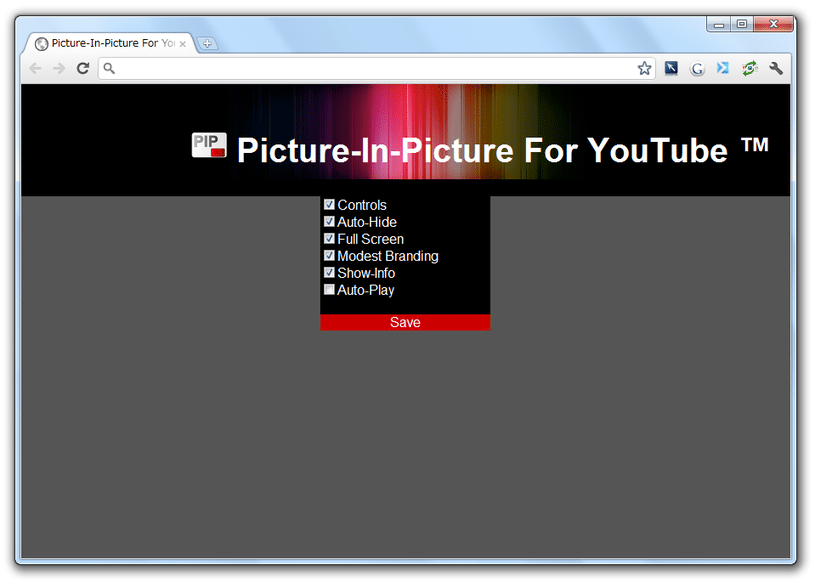Open the dark blue cursor extension icon

click(671, 68)
